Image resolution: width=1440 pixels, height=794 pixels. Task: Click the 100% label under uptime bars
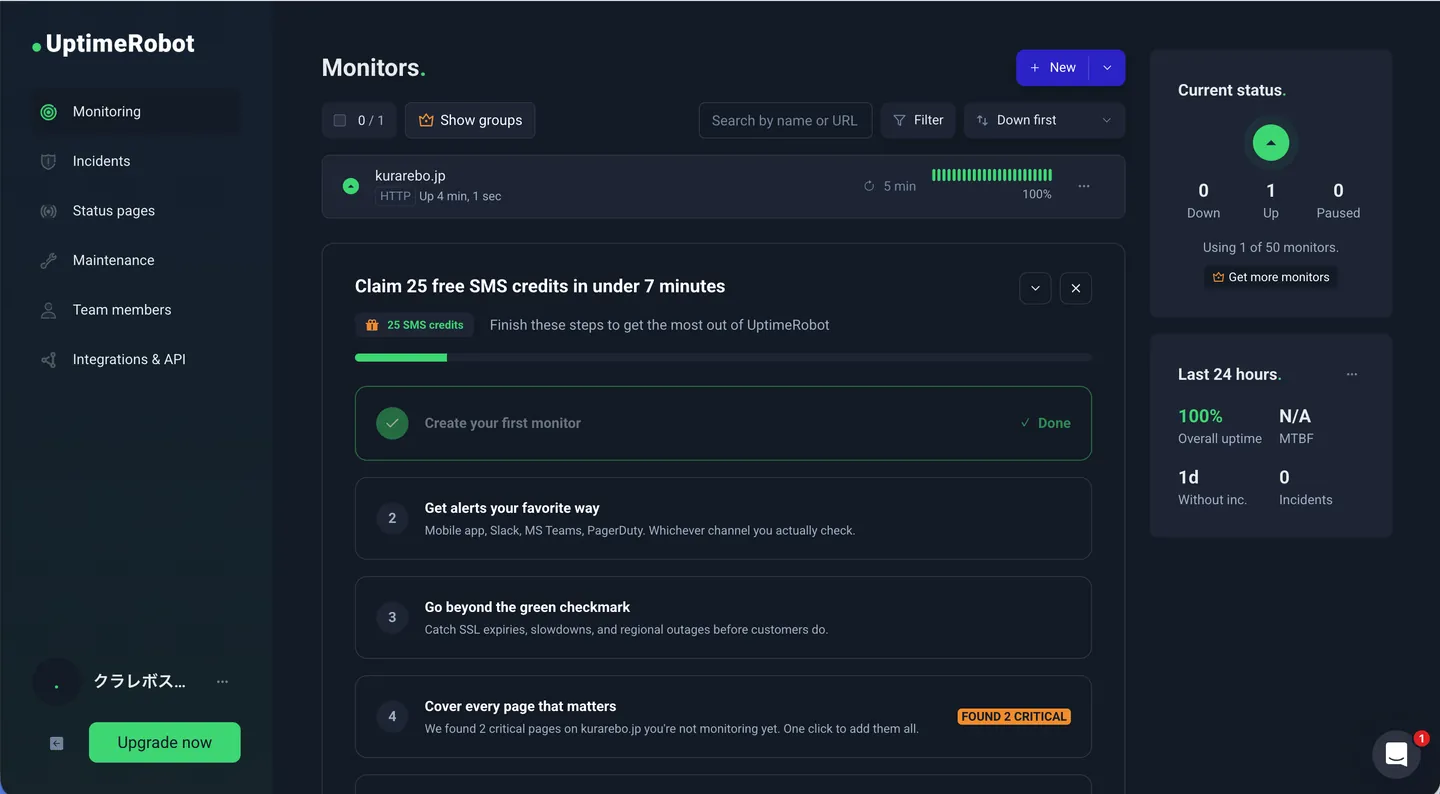[1037, 195]
